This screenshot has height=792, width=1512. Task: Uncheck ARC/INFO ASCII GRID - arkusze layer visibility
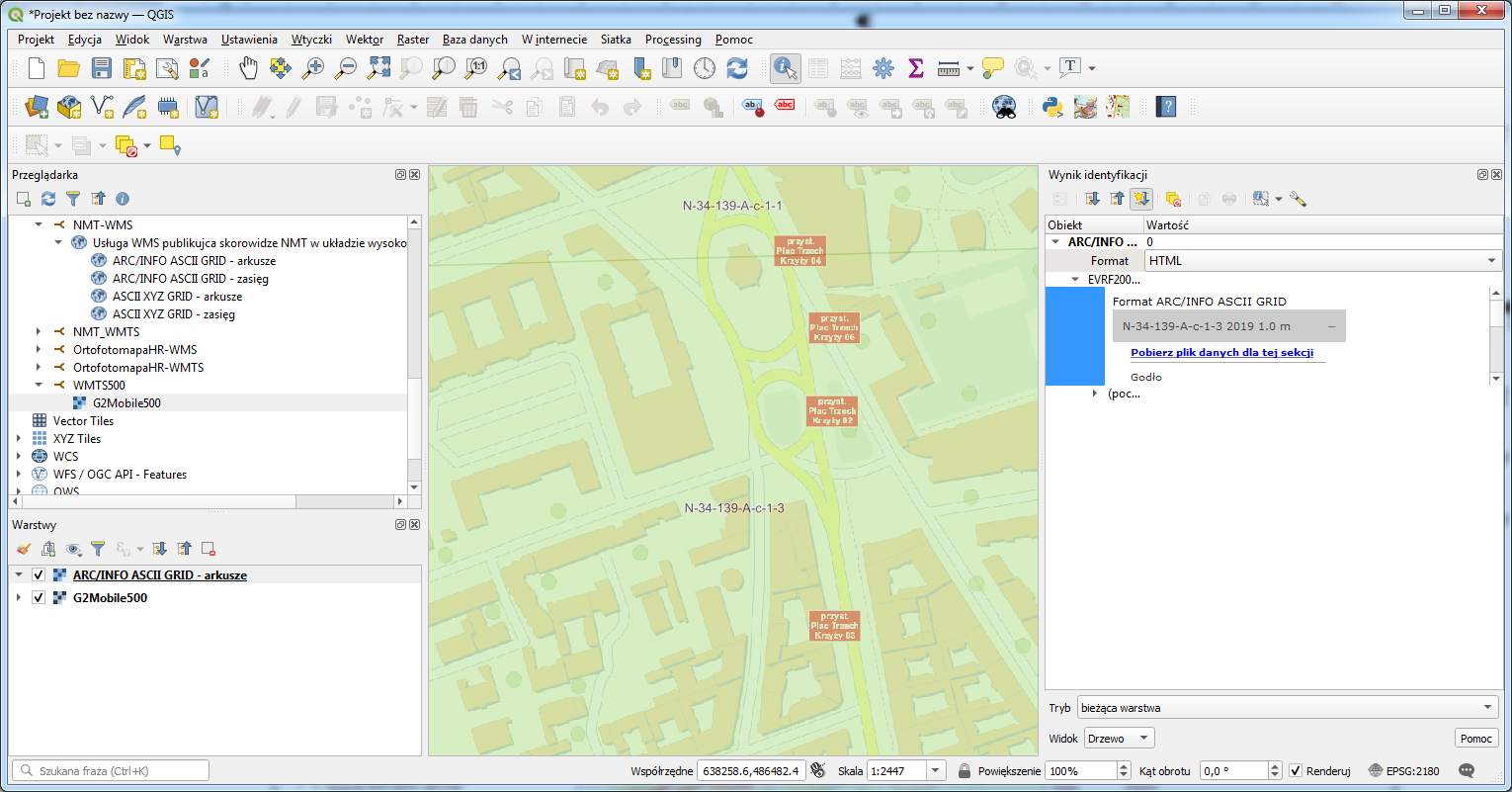point(39,574)
